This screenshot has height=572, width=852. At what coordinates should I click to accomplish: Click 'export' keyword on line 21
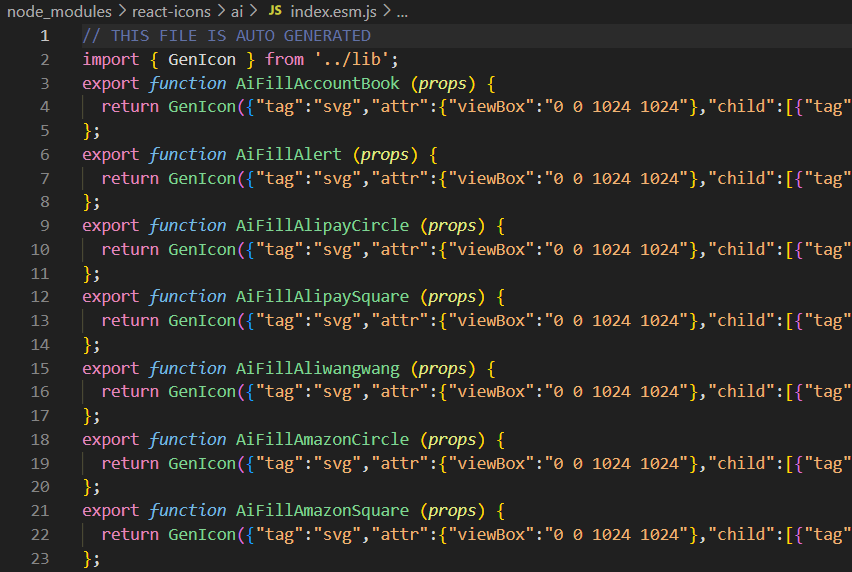[111, 511]
